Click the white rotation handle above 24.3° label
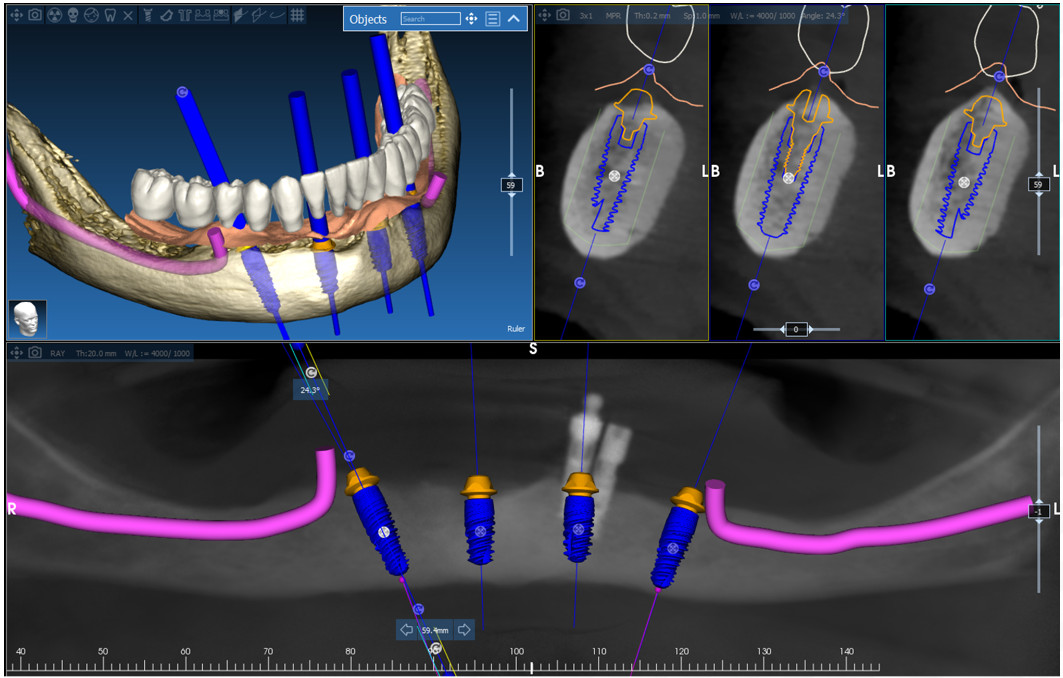The image size is (1063, 678). click(310, 373)
